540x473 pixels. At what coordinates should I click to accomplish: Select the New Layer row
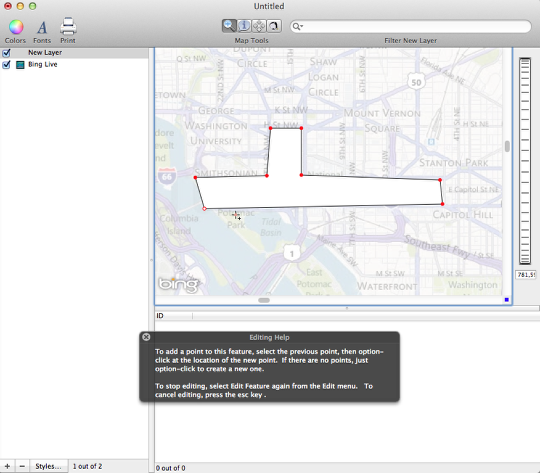74,53
